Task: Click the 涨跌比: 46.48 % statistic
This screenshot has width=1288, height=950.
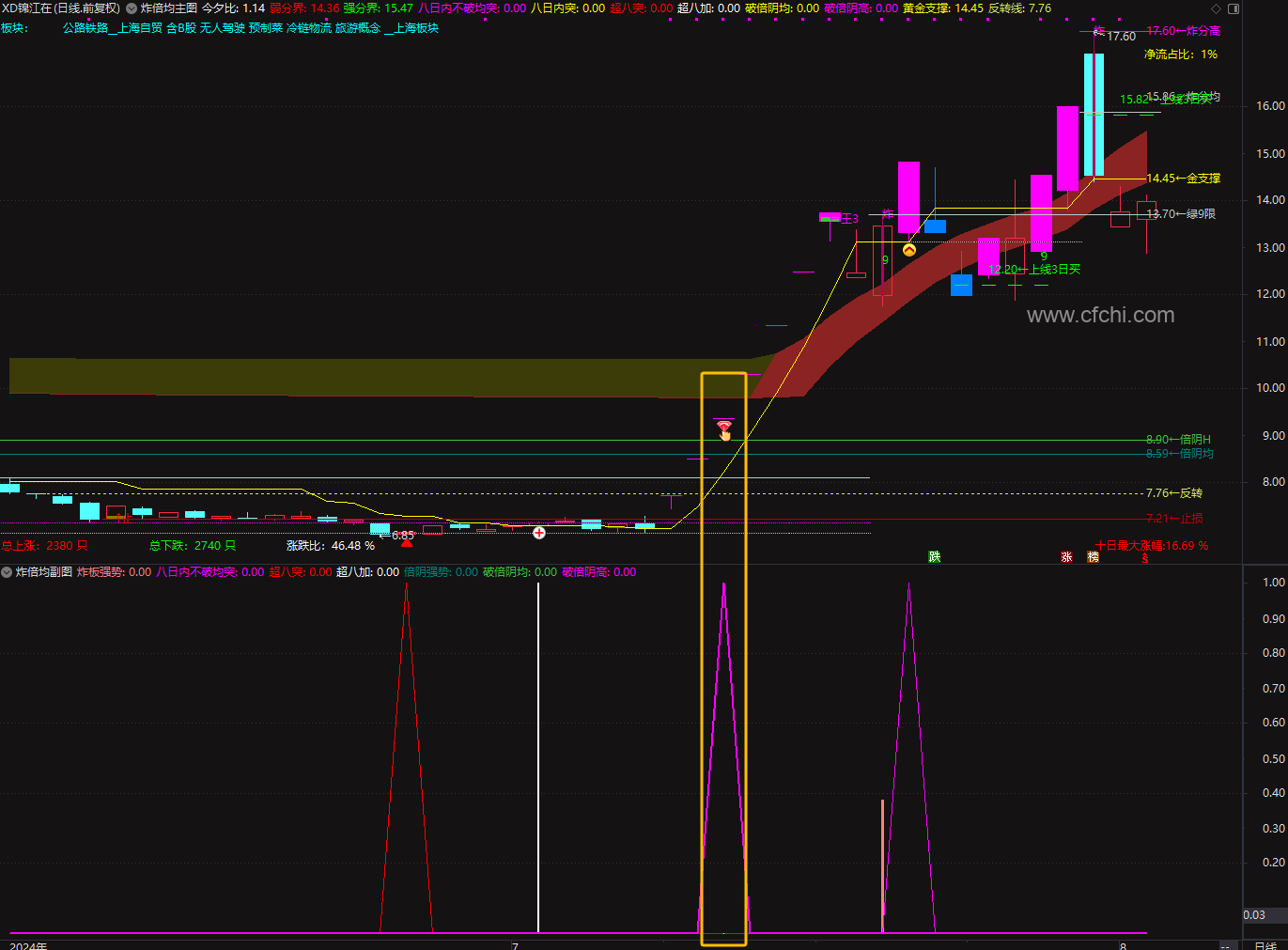Action: pos(331,546)
